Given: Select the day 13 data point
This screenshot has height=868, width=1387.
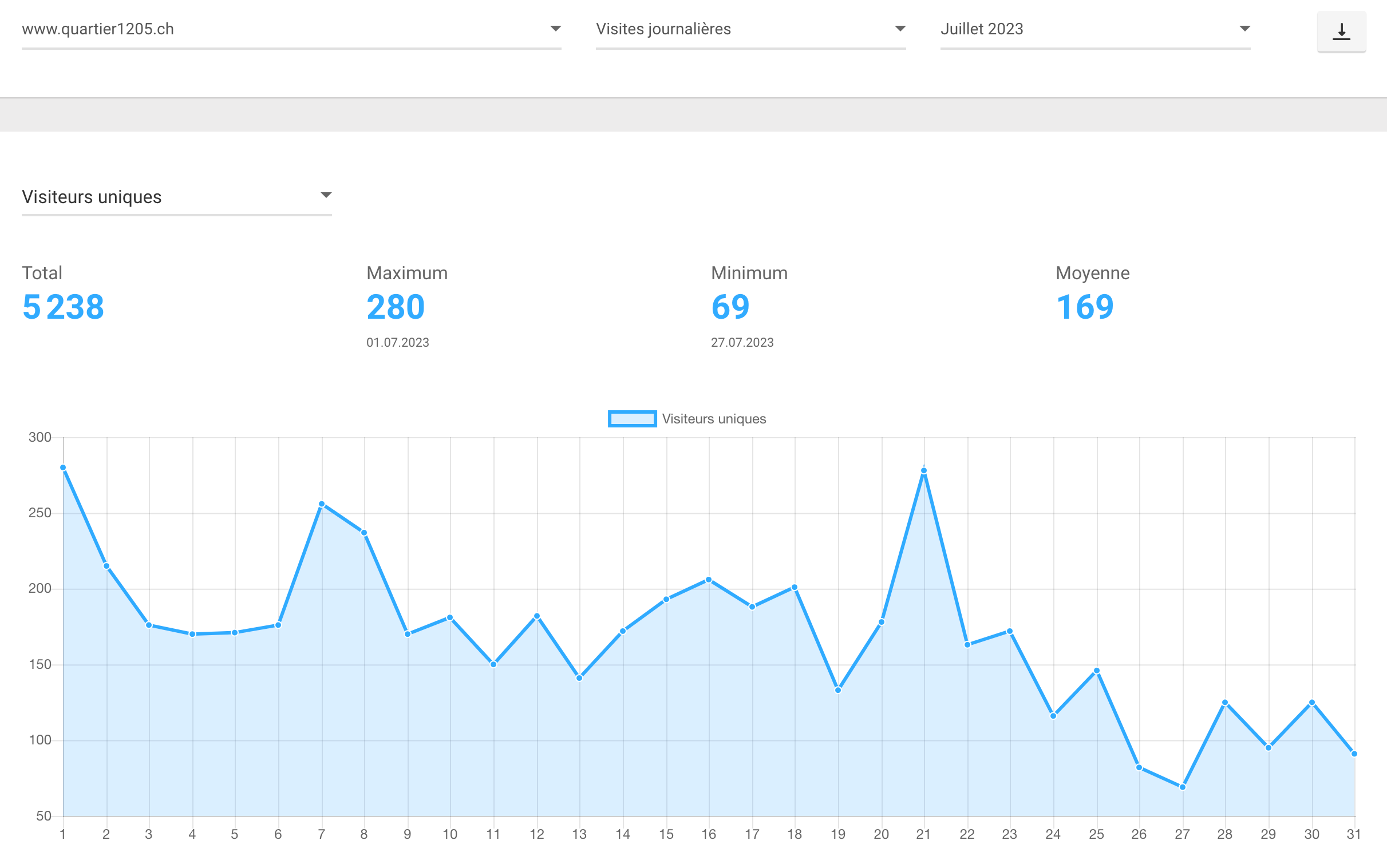Looking at the screenshot, I should pos(579,678).
